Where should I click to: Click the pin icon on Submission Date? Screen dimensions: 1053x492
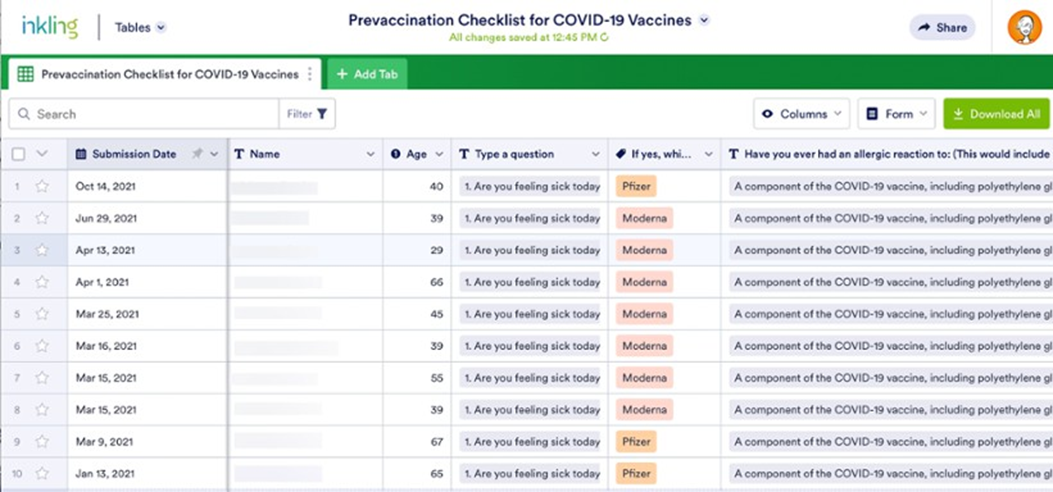(197, 154)
